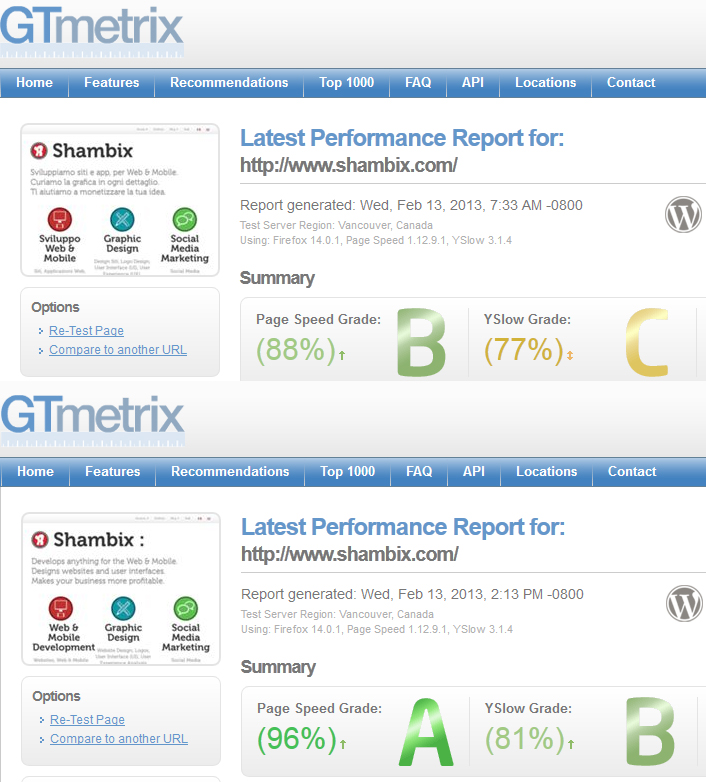
Task: Click the WordPress icon in the 7:33 AM report
Action: pos(683,214)
